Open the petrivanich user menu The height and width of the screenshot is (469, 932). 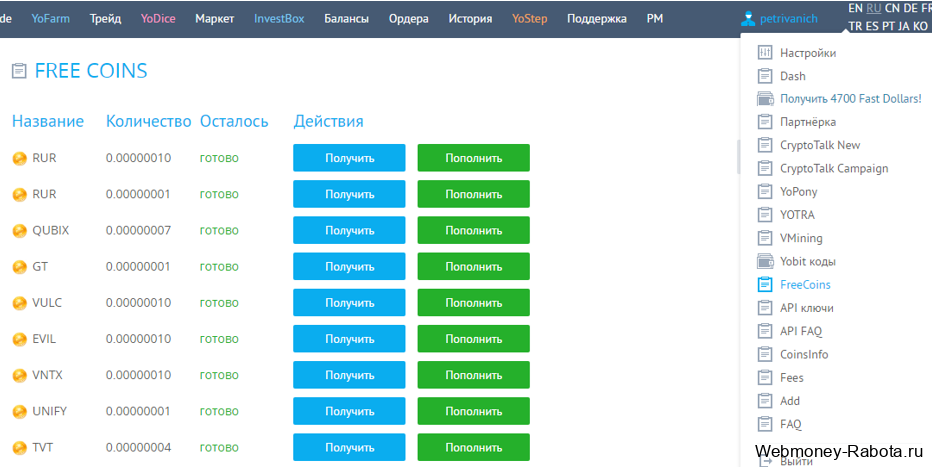coord(788,18)
